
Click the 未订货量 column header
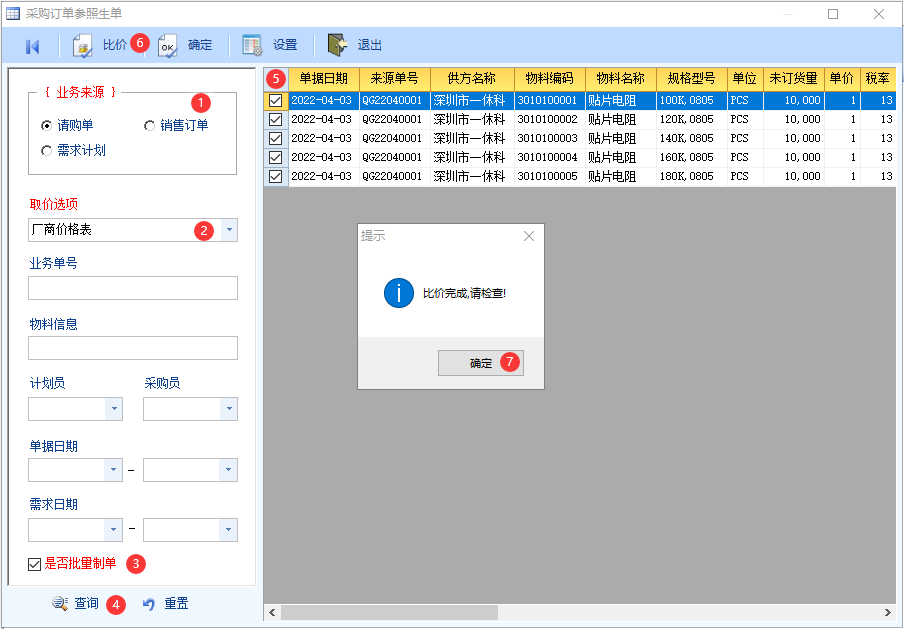794,79
